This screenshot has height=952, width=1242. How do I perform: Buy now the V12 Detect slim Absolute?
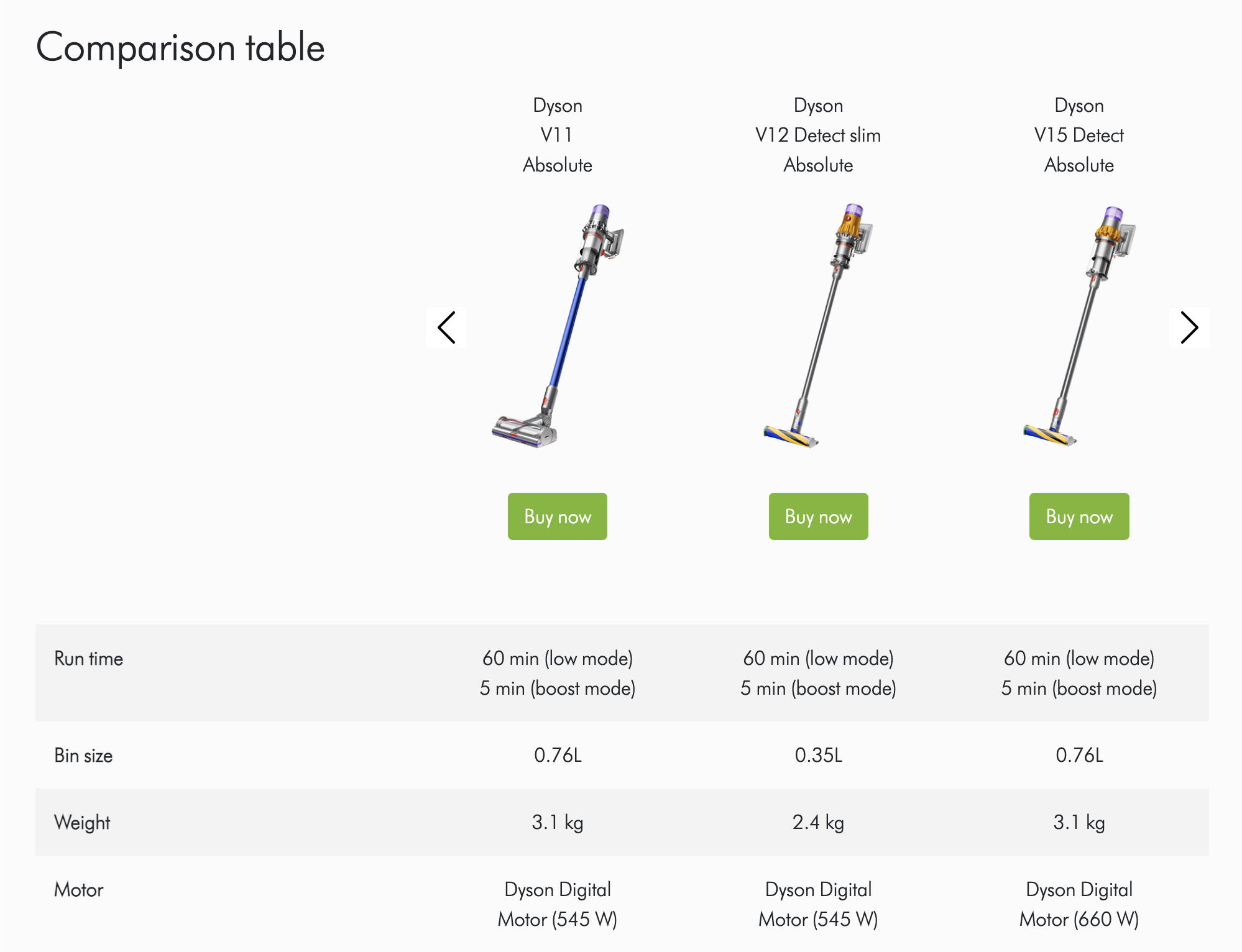[818, 516]
